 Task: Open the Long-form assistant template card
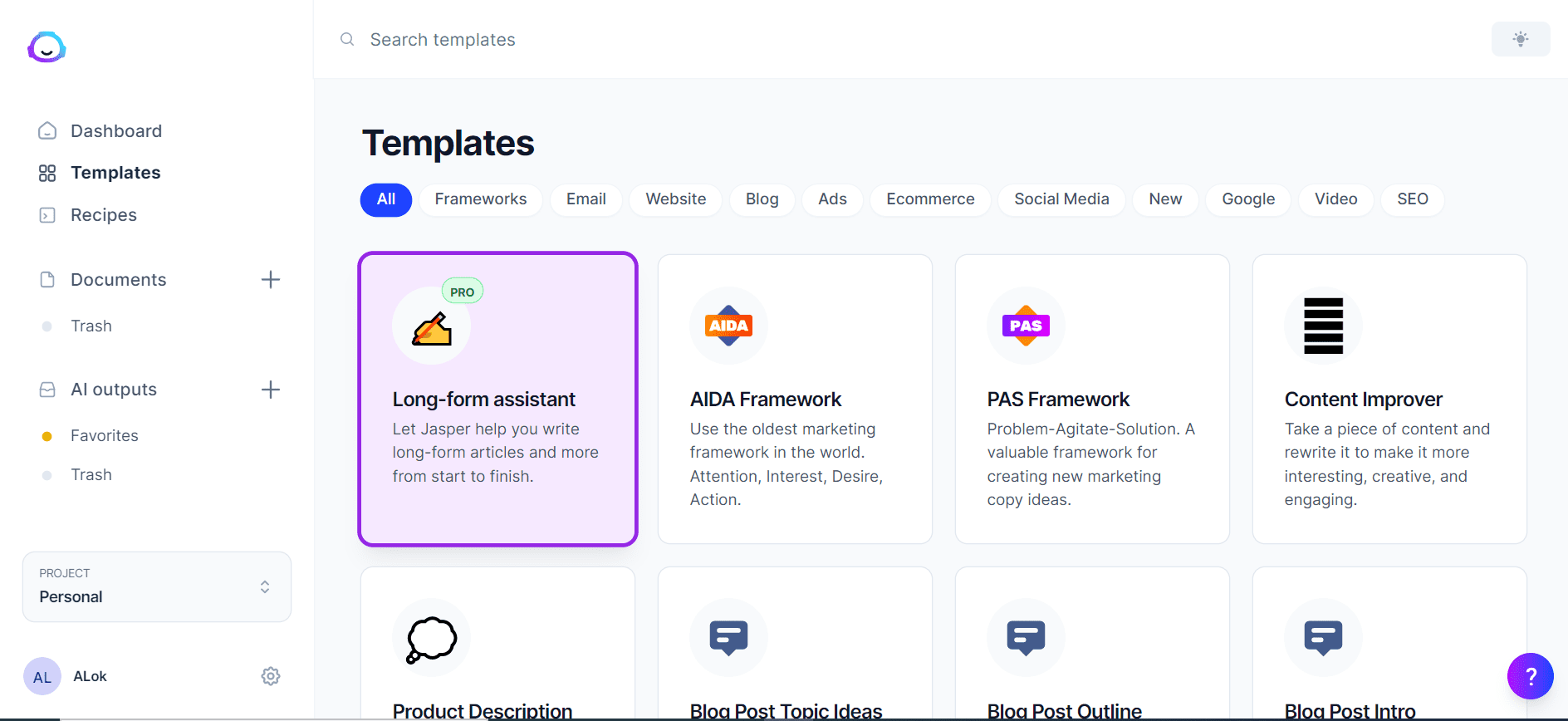497,399
